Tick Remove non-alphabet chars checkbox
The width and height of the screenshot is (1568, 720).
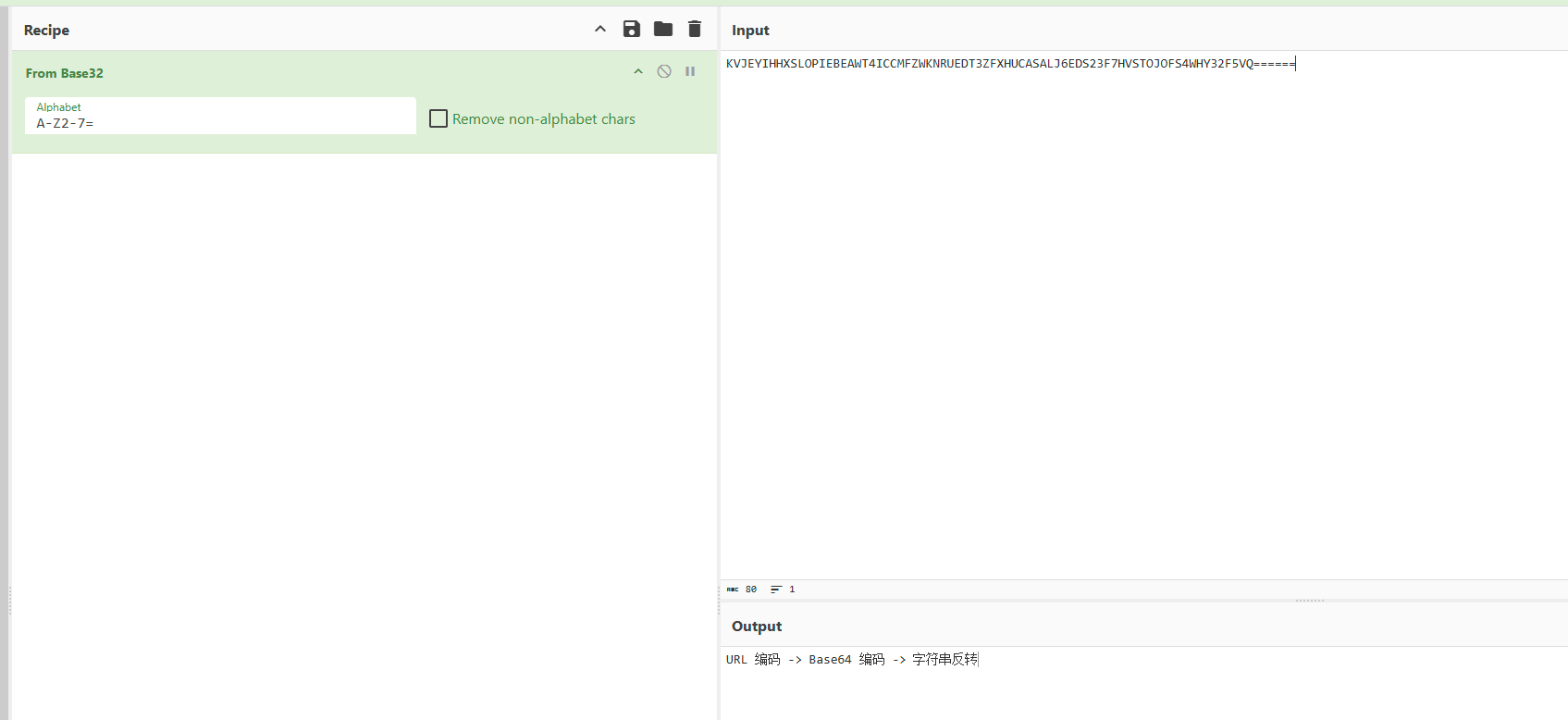click(438, 118)
